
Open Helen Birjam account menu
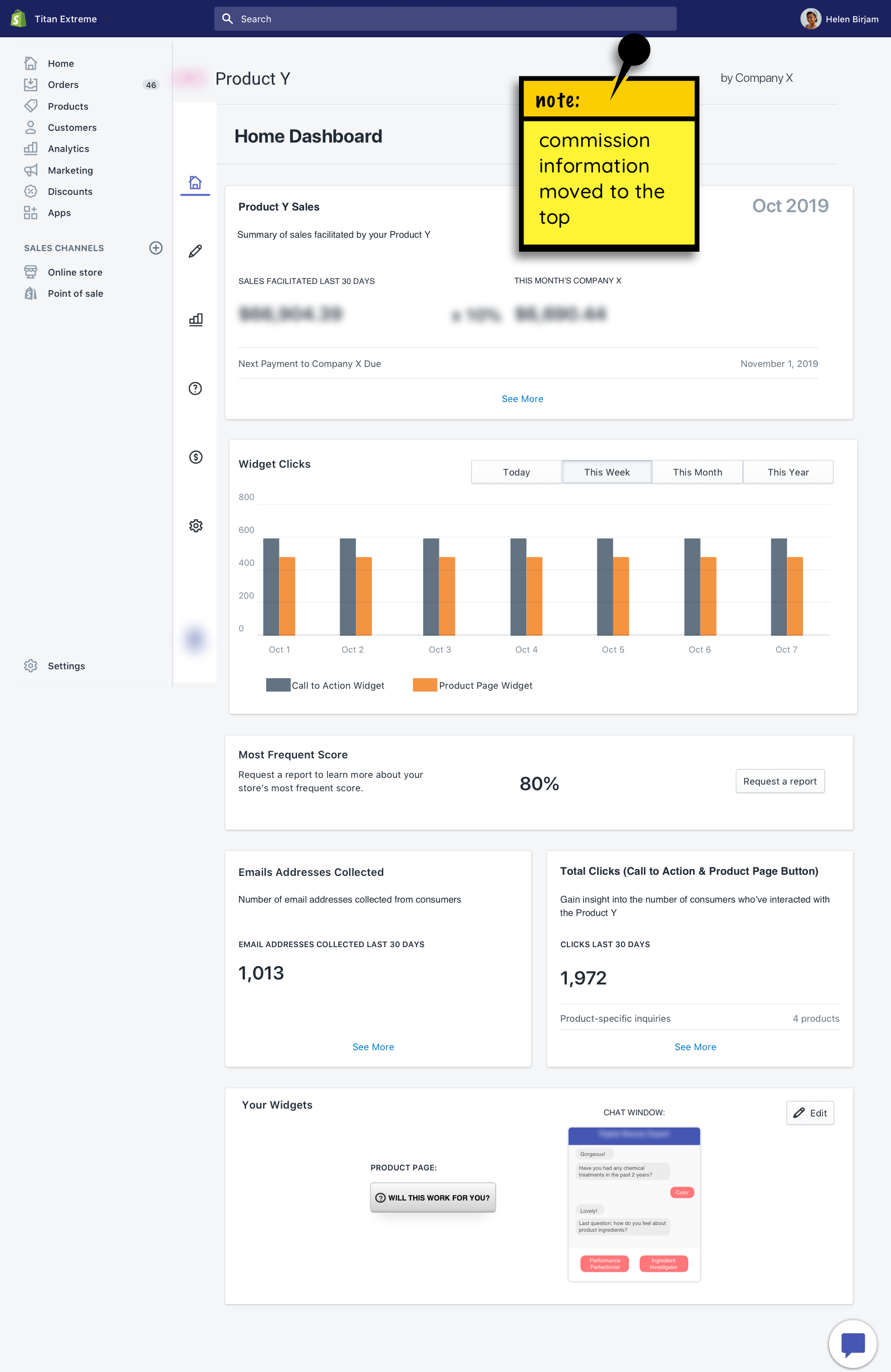(839, 19)
